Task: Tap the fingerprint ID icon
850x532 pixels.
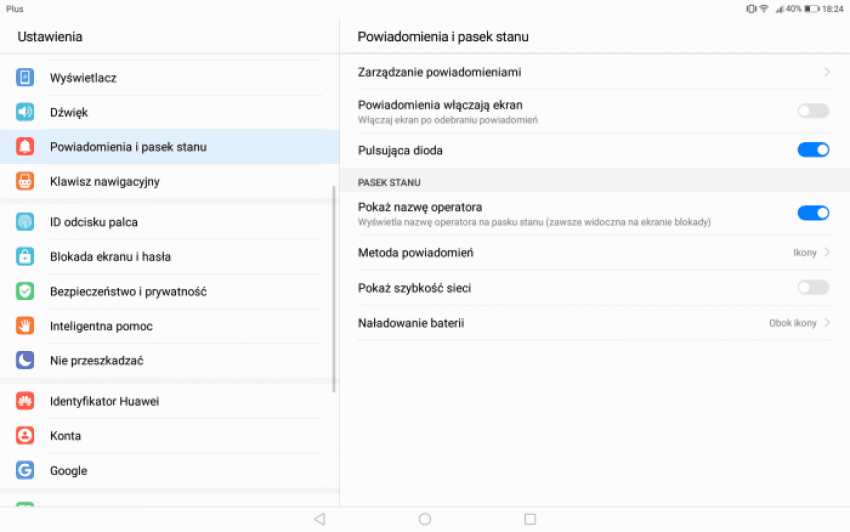Action: click(25, 222)
